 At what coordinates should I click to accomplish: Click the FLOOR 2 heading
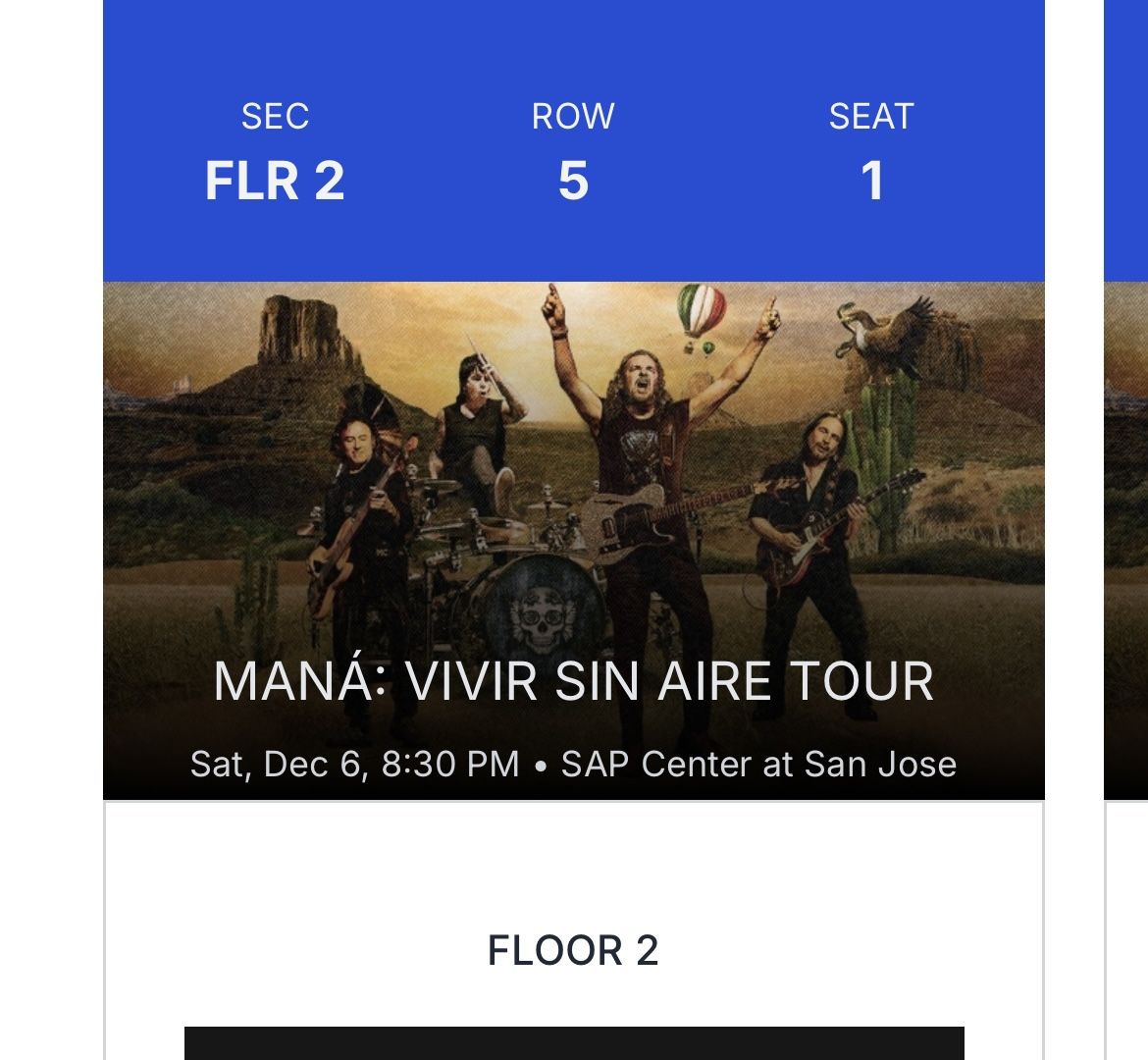574,950
